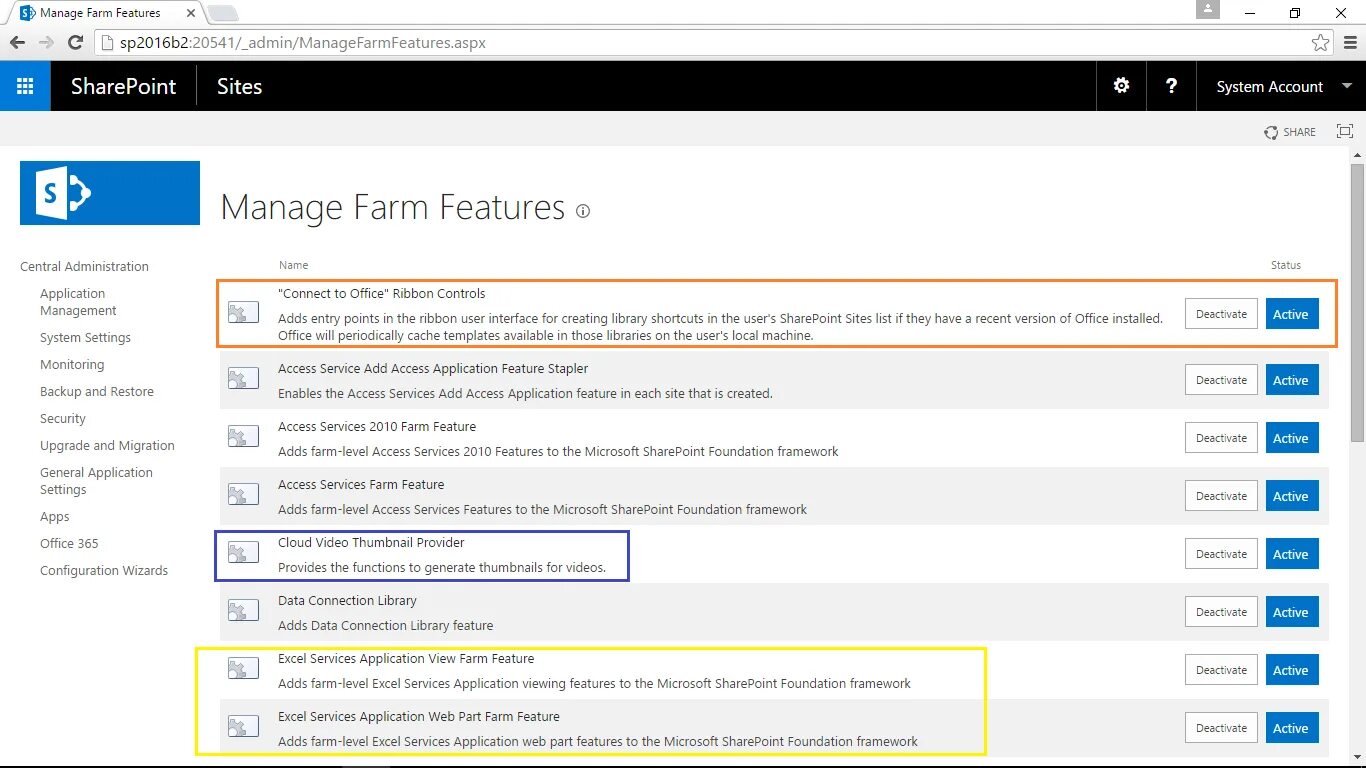Open the settings gear menu
The height and width of the screenshot is (768, 1366).
1122,86
